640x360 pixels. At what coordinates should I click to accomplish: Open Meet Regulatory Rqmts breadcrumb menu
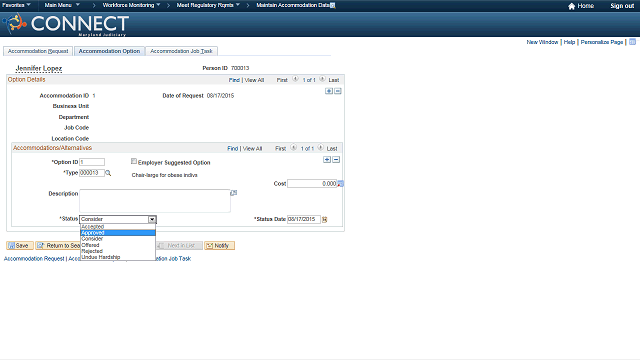coord(208,5)
